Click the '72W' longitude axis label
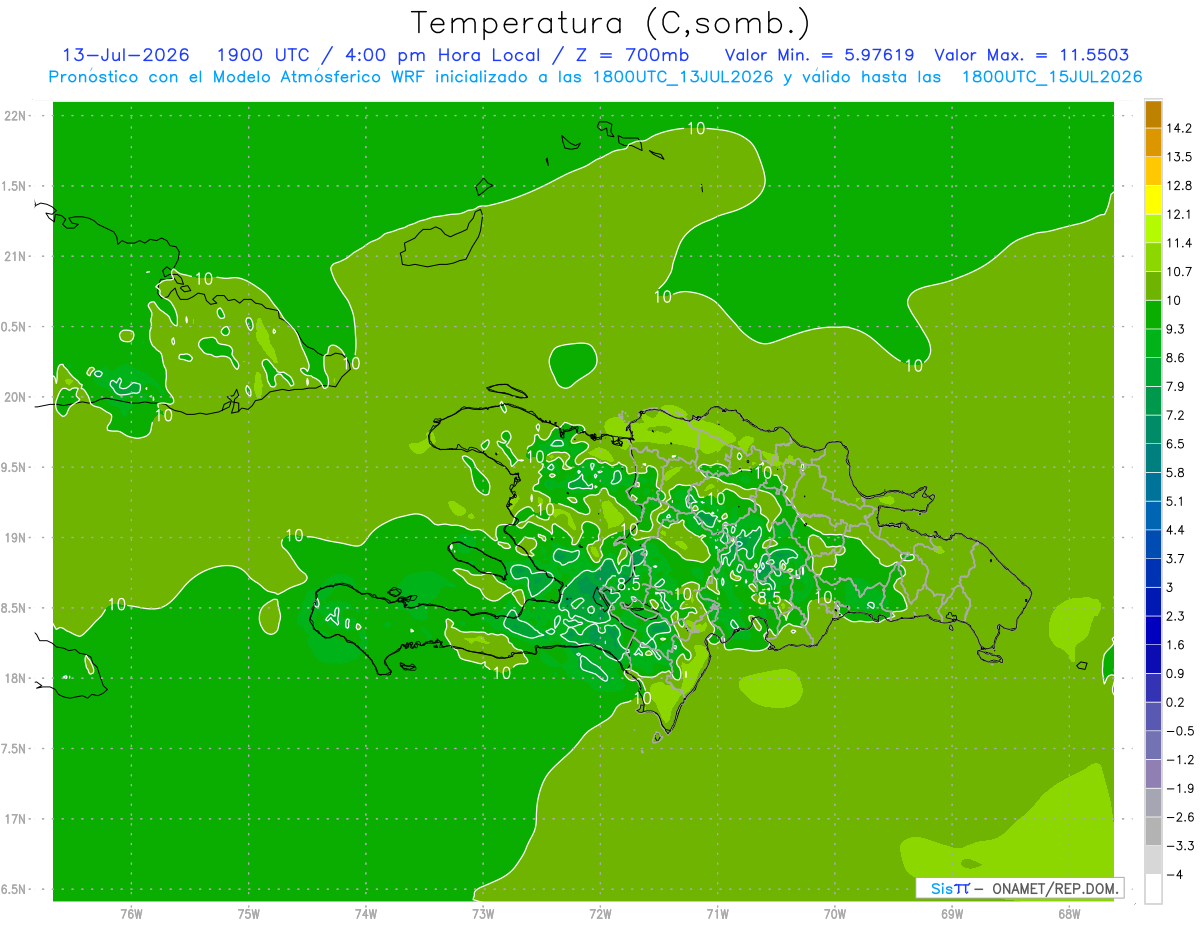The image size is (1200, 927). click(600, 913)
